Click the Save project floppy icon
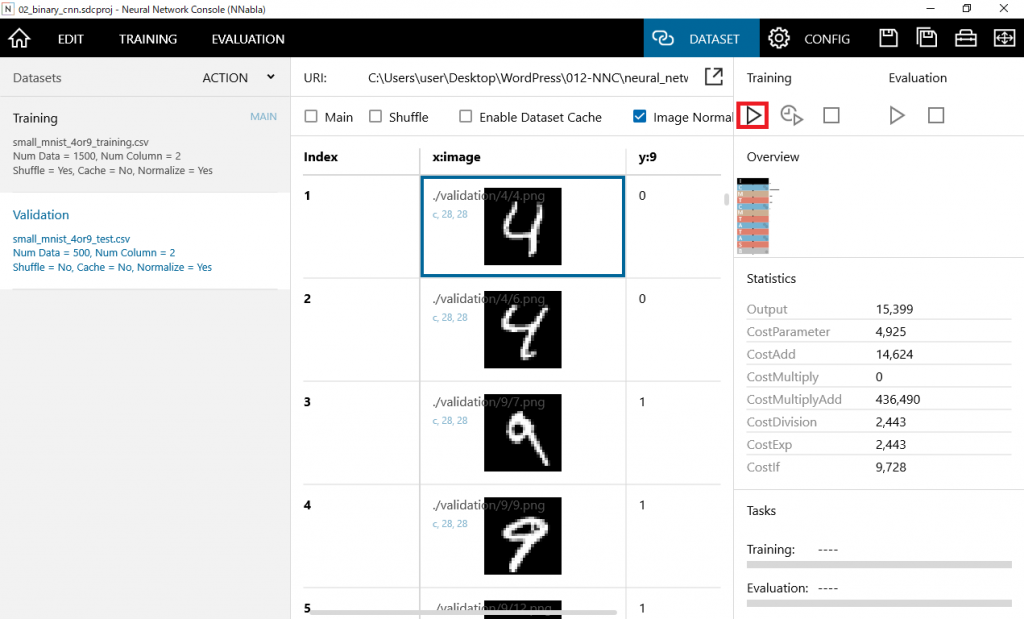The height and width of the screenshot is (619, 1024). [x=888, y=39]
